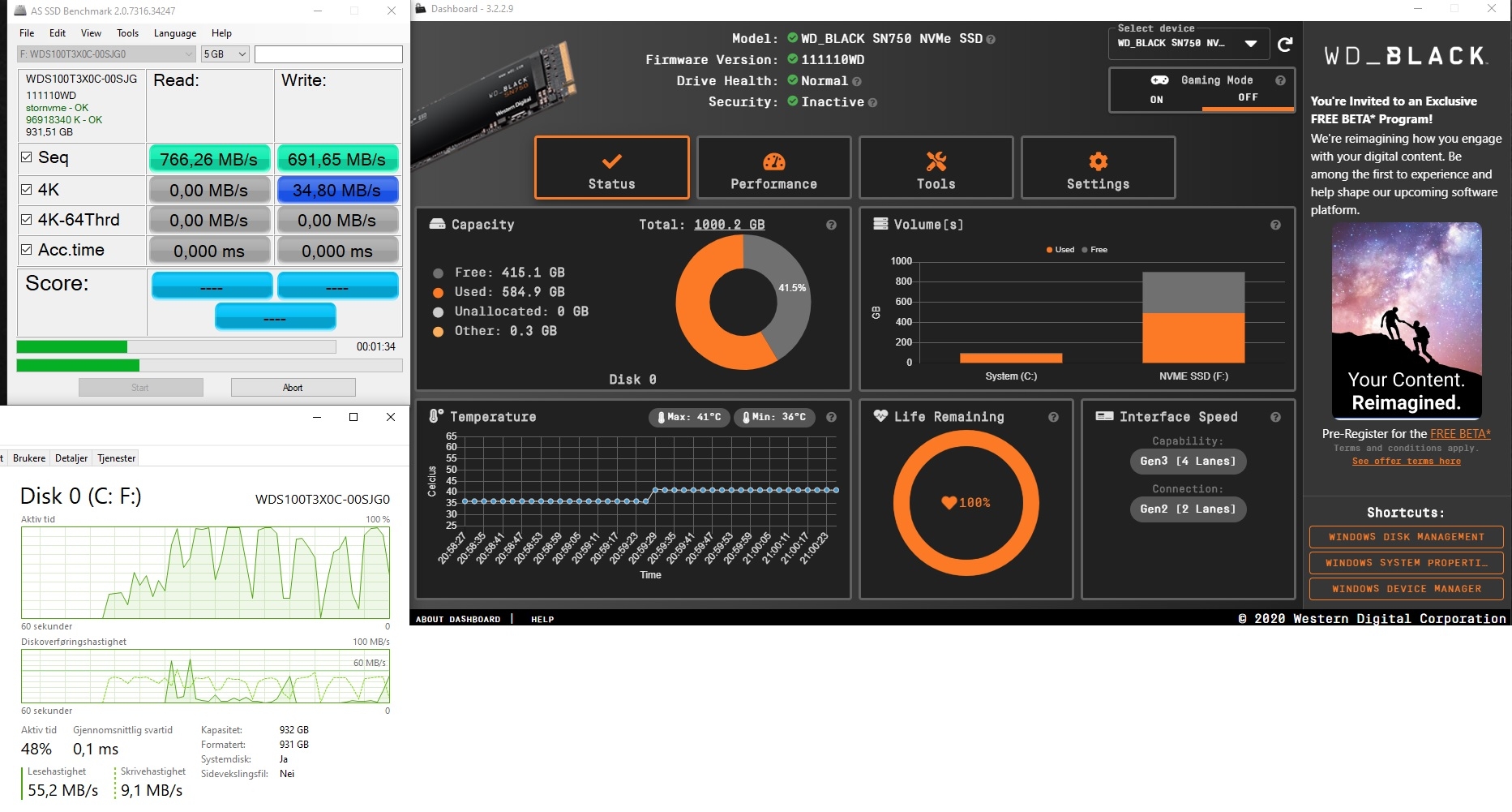Screen dimensions: 1512x812
Task: Open the Settings gear icon
Action: tap(1099, 161)
